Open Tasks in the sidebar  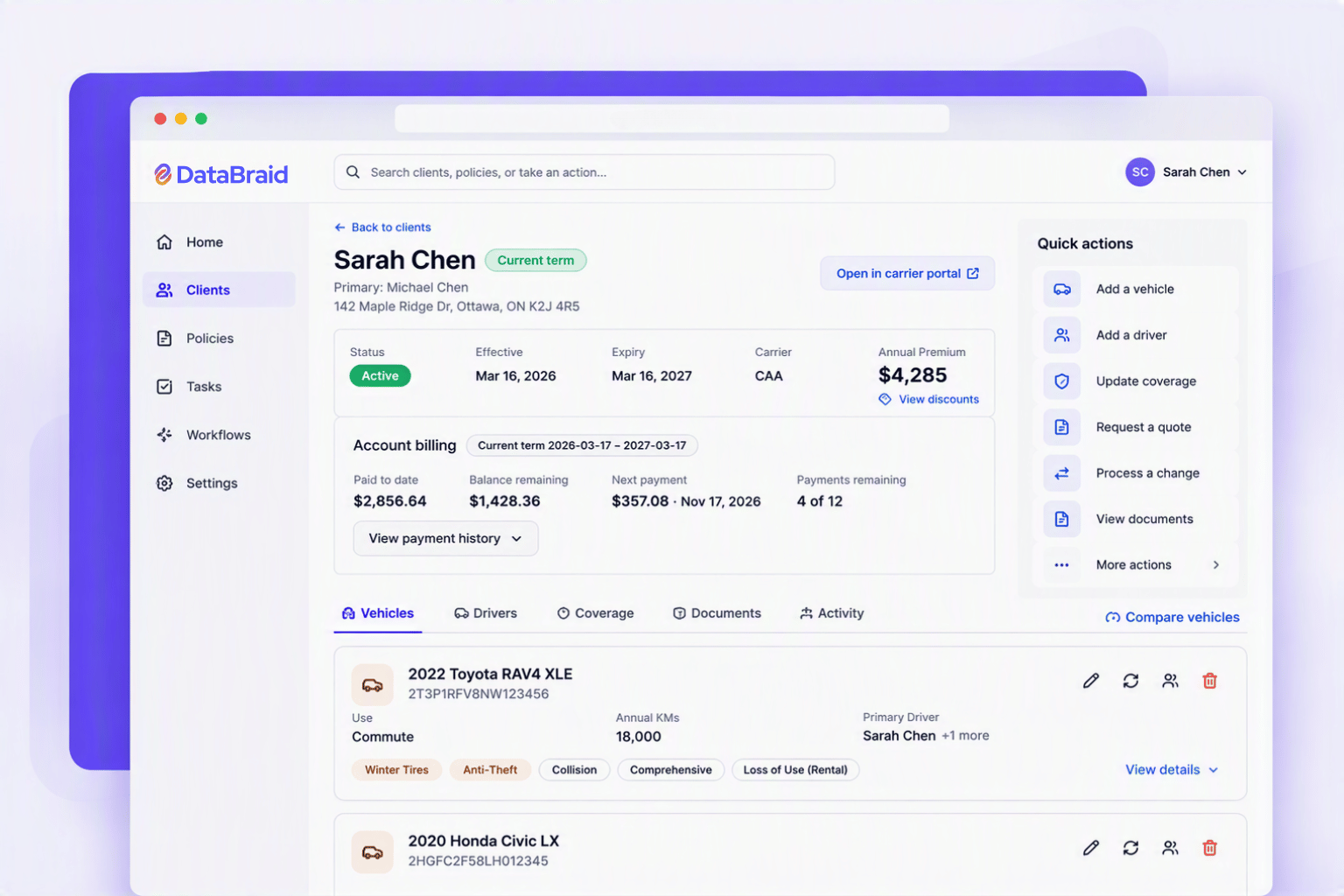[219, 387]
